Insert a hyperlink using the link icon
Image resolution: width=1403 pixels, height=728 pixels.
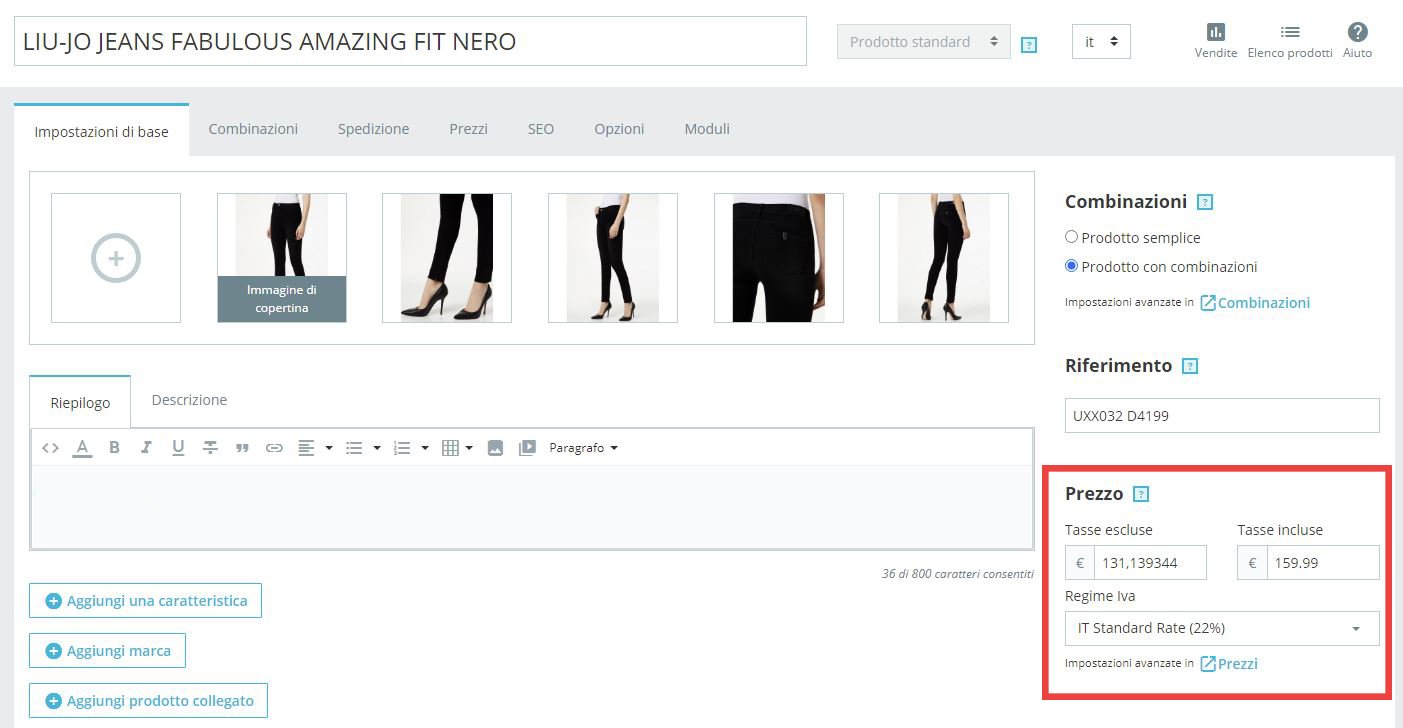click(x=274, y=448)
